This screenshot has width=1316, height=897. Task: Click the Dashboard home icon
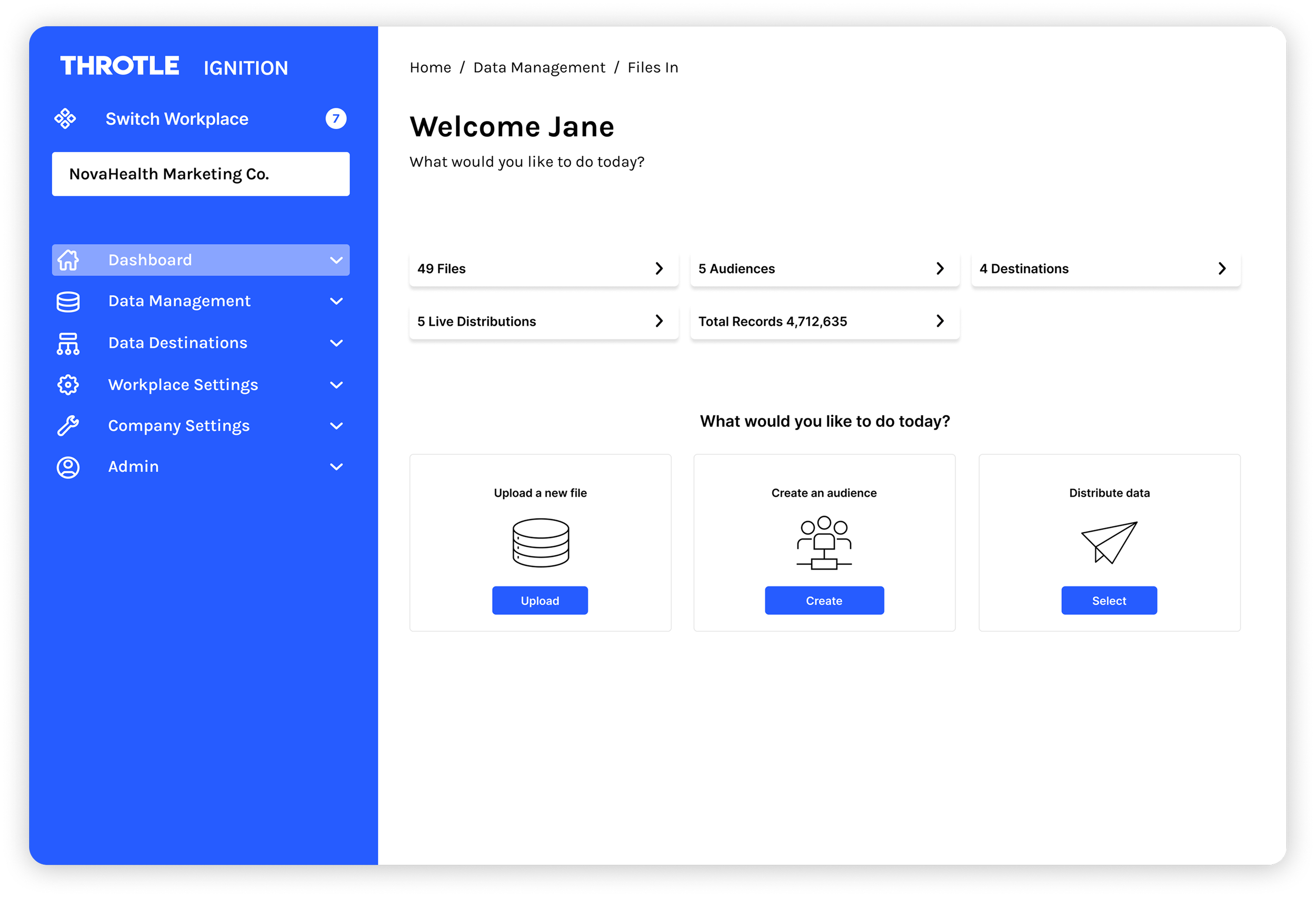68,260
